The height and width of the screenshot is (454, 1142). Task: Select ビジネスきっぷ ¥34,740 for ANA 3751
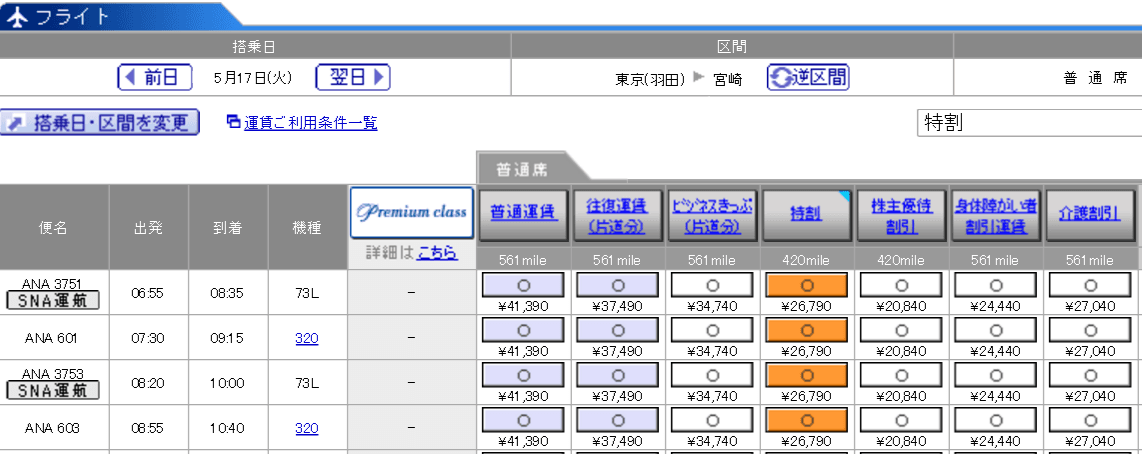(712, 286)
